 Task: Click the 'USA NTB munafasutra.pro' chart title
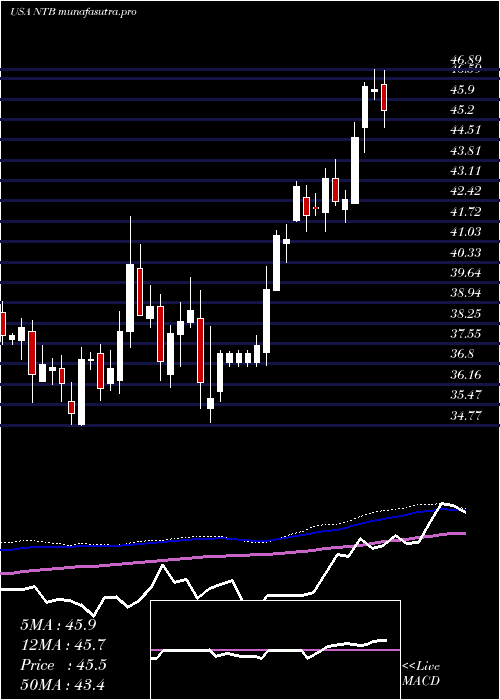[x=73, y=12]
